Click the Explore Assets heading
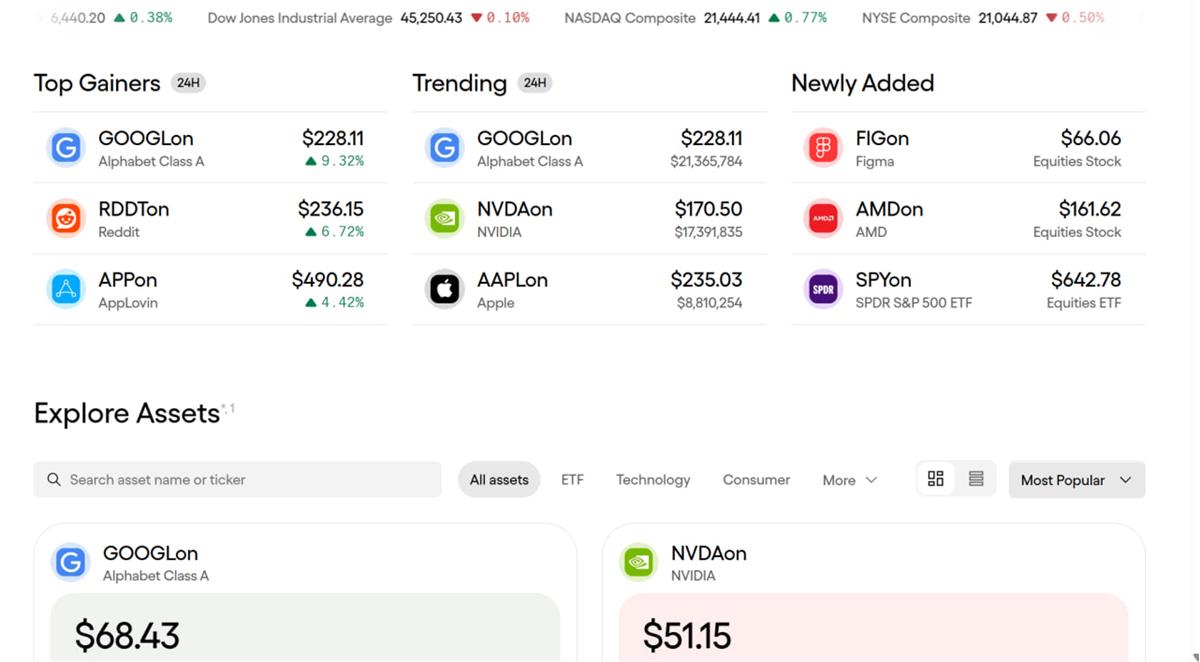The width and height of the screenshot is (1200, 662). (x=127, y=414)
